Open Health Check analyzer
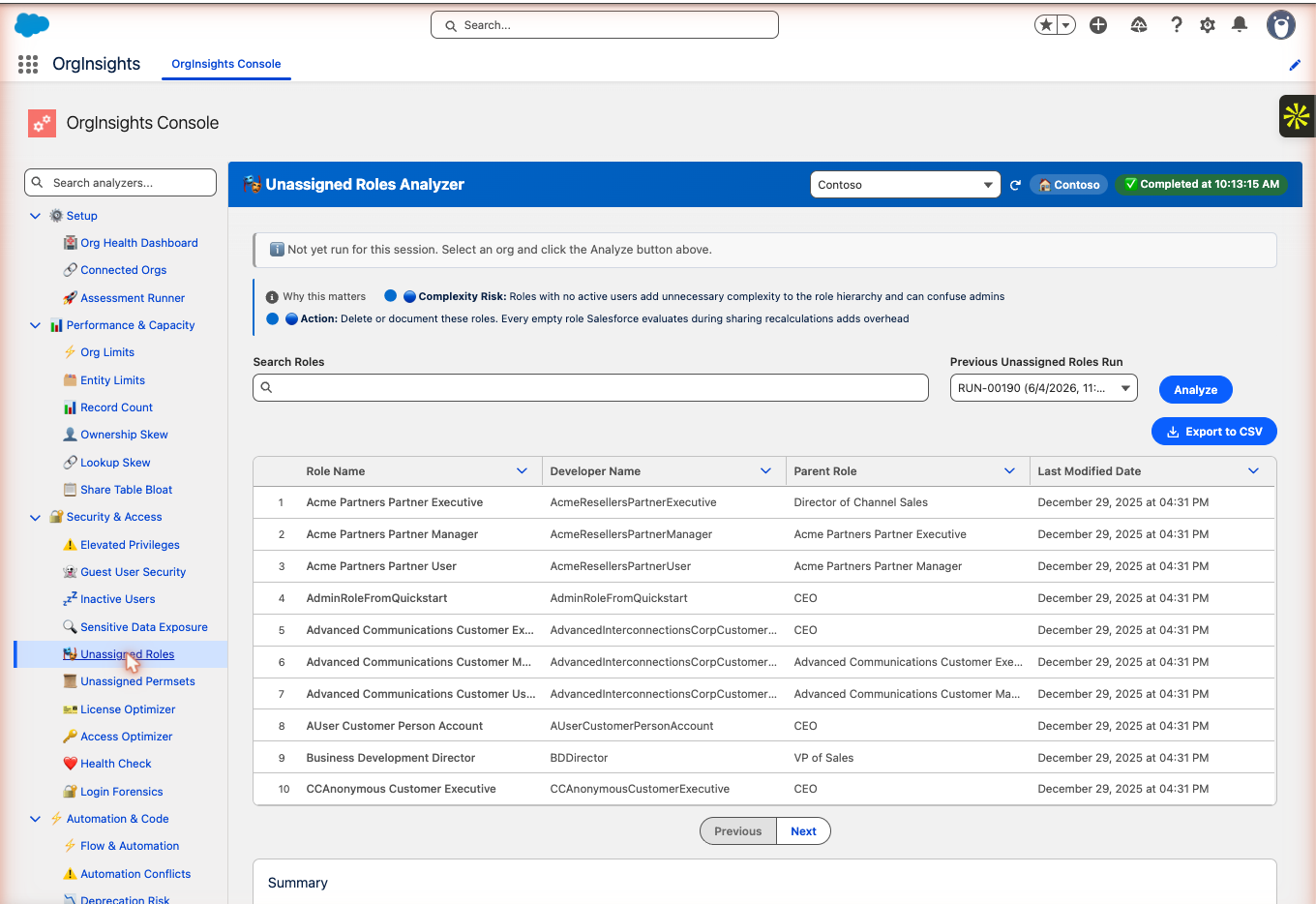This screenshot has height=904, width=1316. point(116,764)
